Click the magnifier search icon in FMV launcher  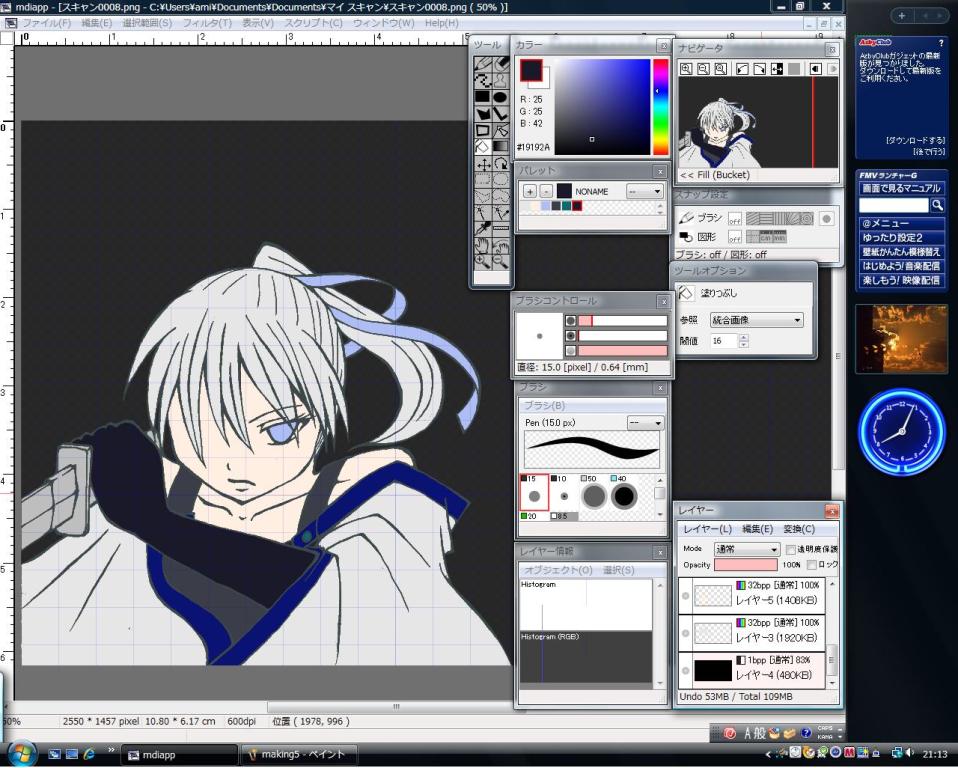[x=937, y=205]
